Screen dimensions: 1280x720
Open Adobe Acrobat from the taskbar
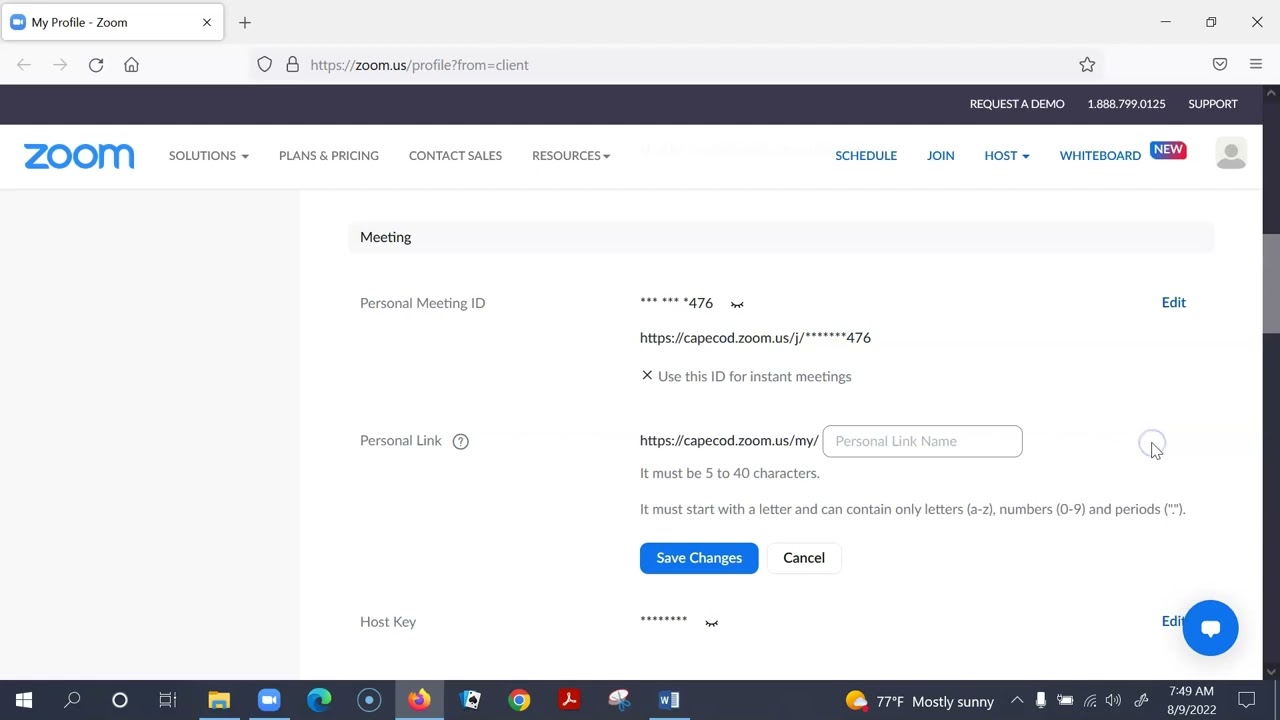[x=569, y=700]
